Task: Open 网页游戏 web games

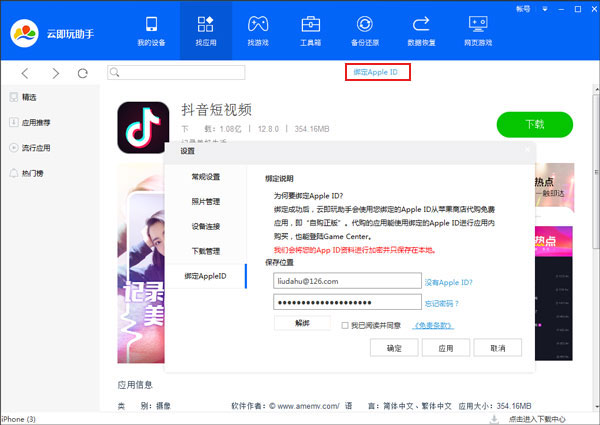Action: click(478, 31)
